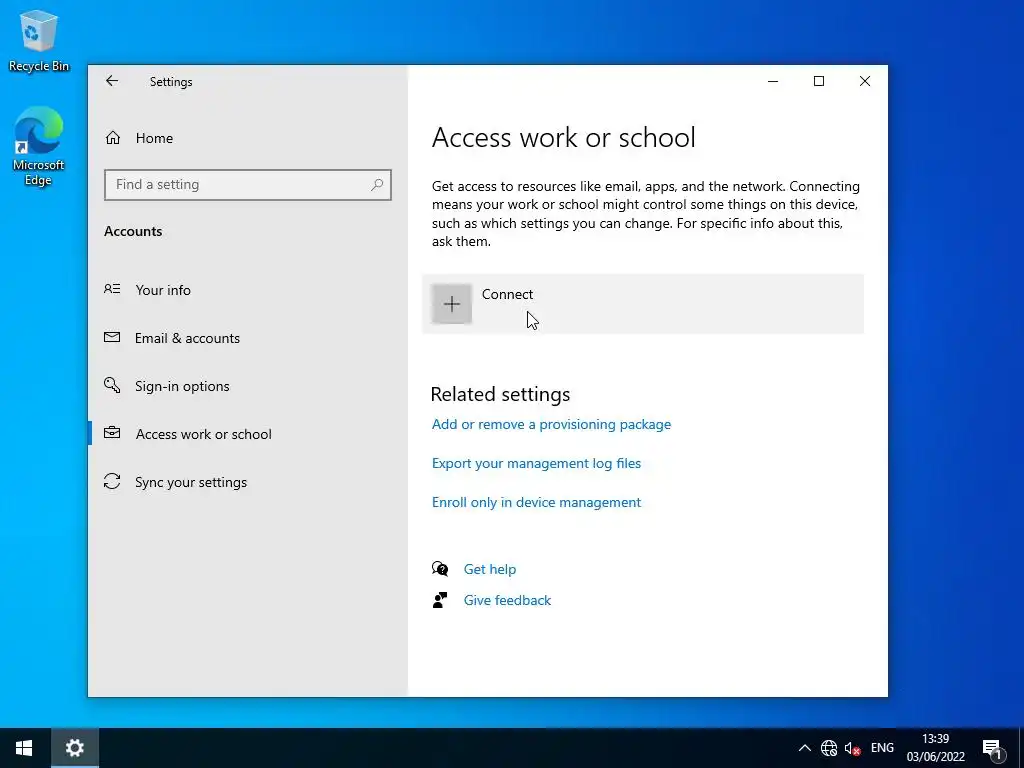Open the Recycle Bin desktop icon
The image size is (1024, 768).
[39, 41]
